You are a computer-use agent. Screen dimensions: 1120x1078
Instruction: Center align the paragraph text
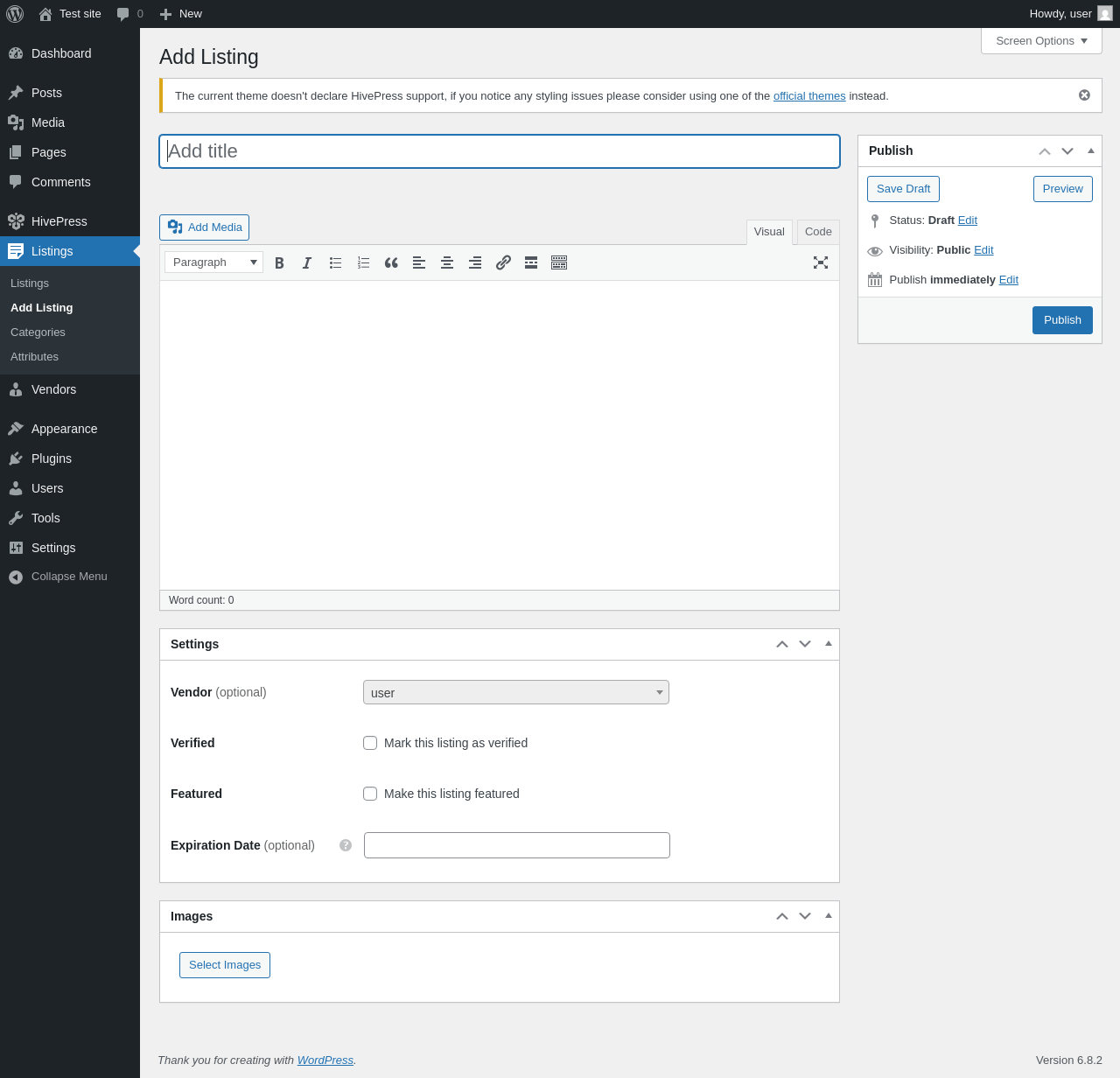point(447,262)
